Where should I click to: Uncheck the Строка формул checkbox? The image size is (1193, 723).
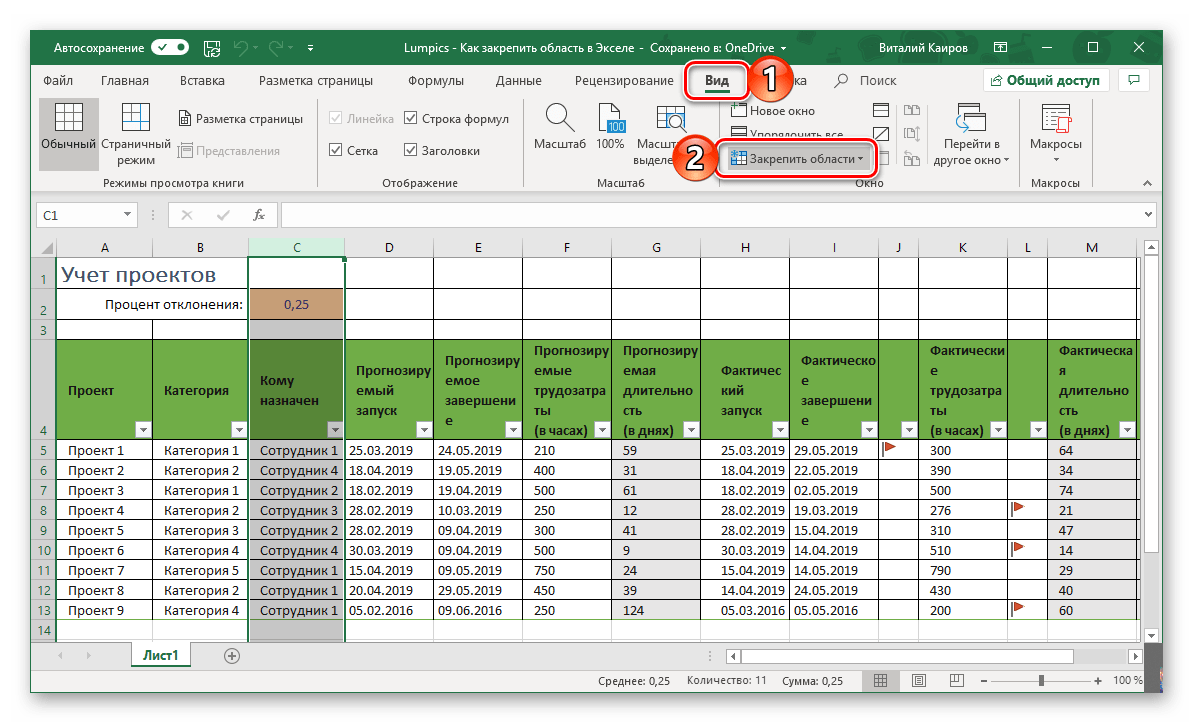click(411, 119)
